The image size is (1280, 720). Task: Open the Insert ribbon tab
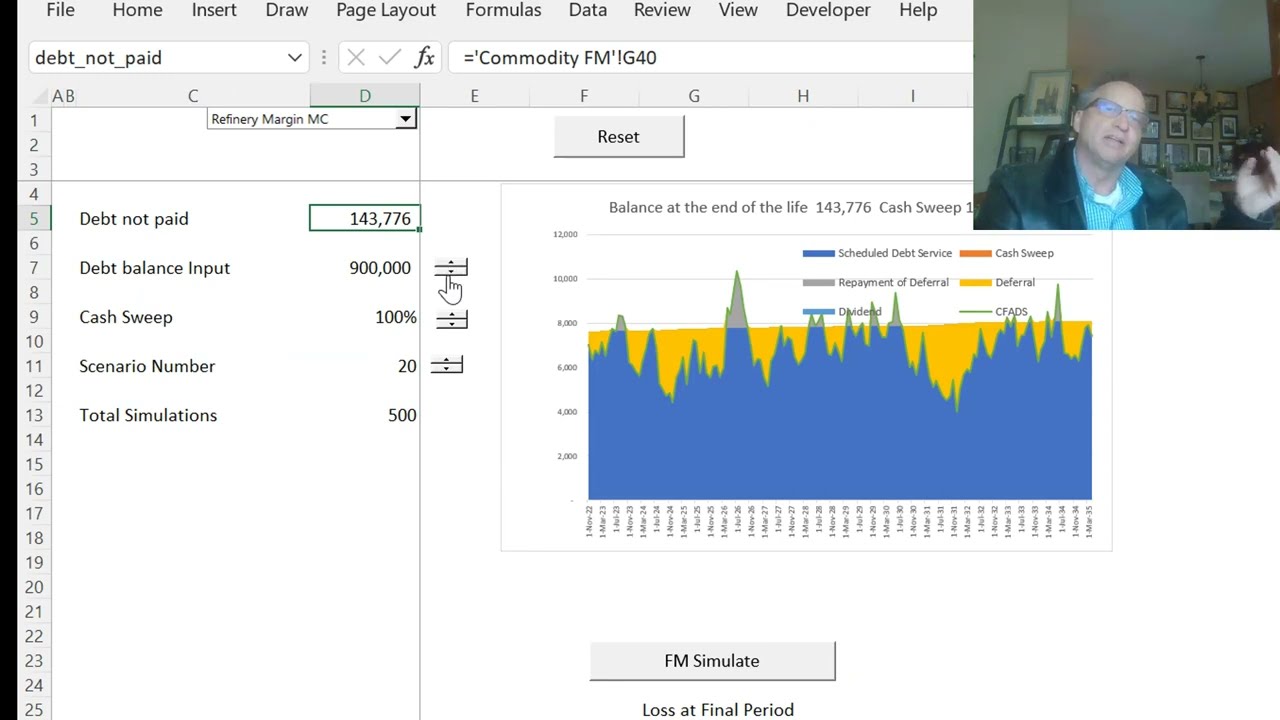214,10
